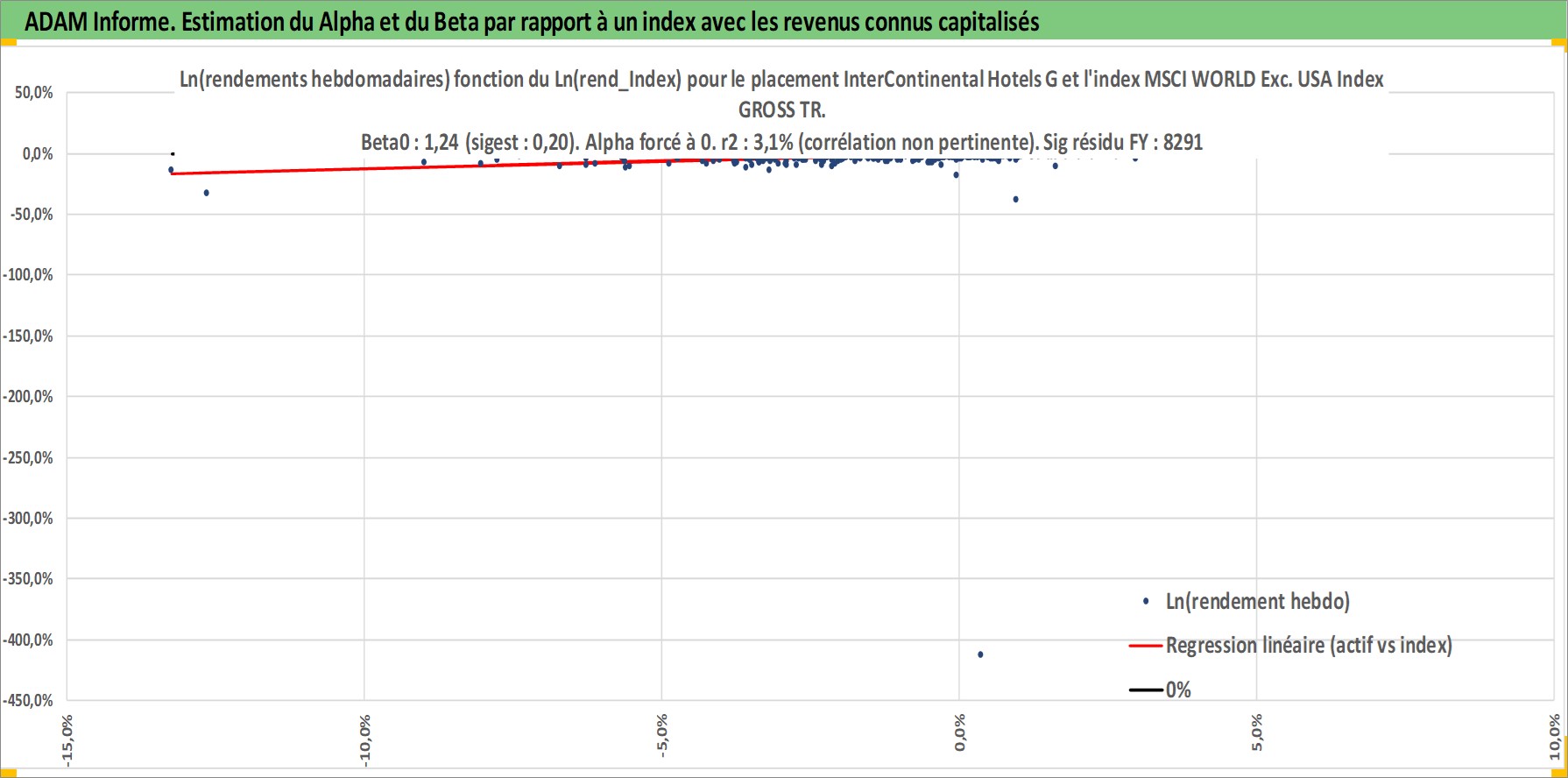Click the -300,0% y-axis label
The height and width of the screenshot is (778, 1568).
pyautogui.click(x=28, y=519)
